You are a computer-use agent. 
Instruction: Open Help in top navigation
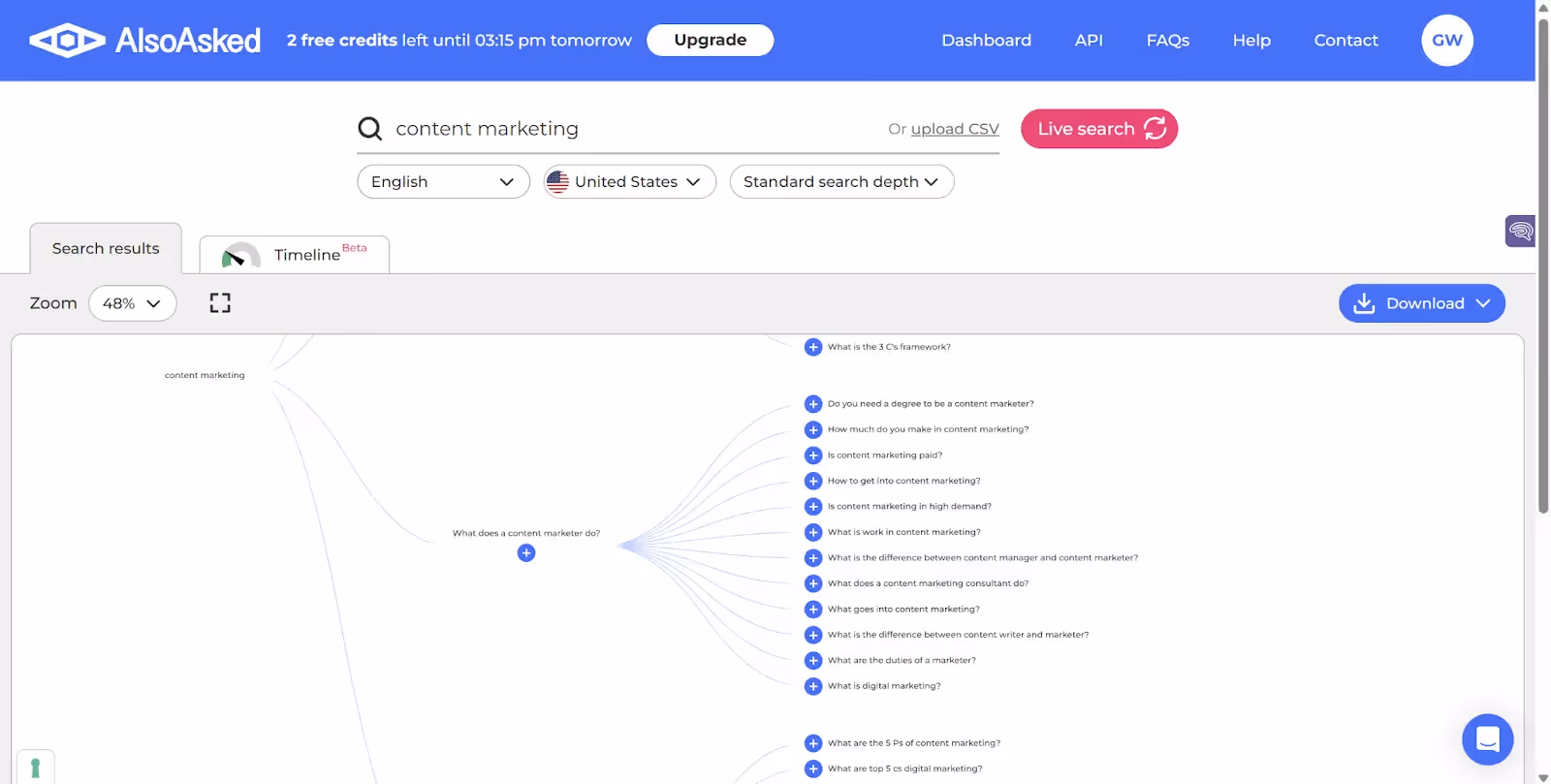(1251, 40)
